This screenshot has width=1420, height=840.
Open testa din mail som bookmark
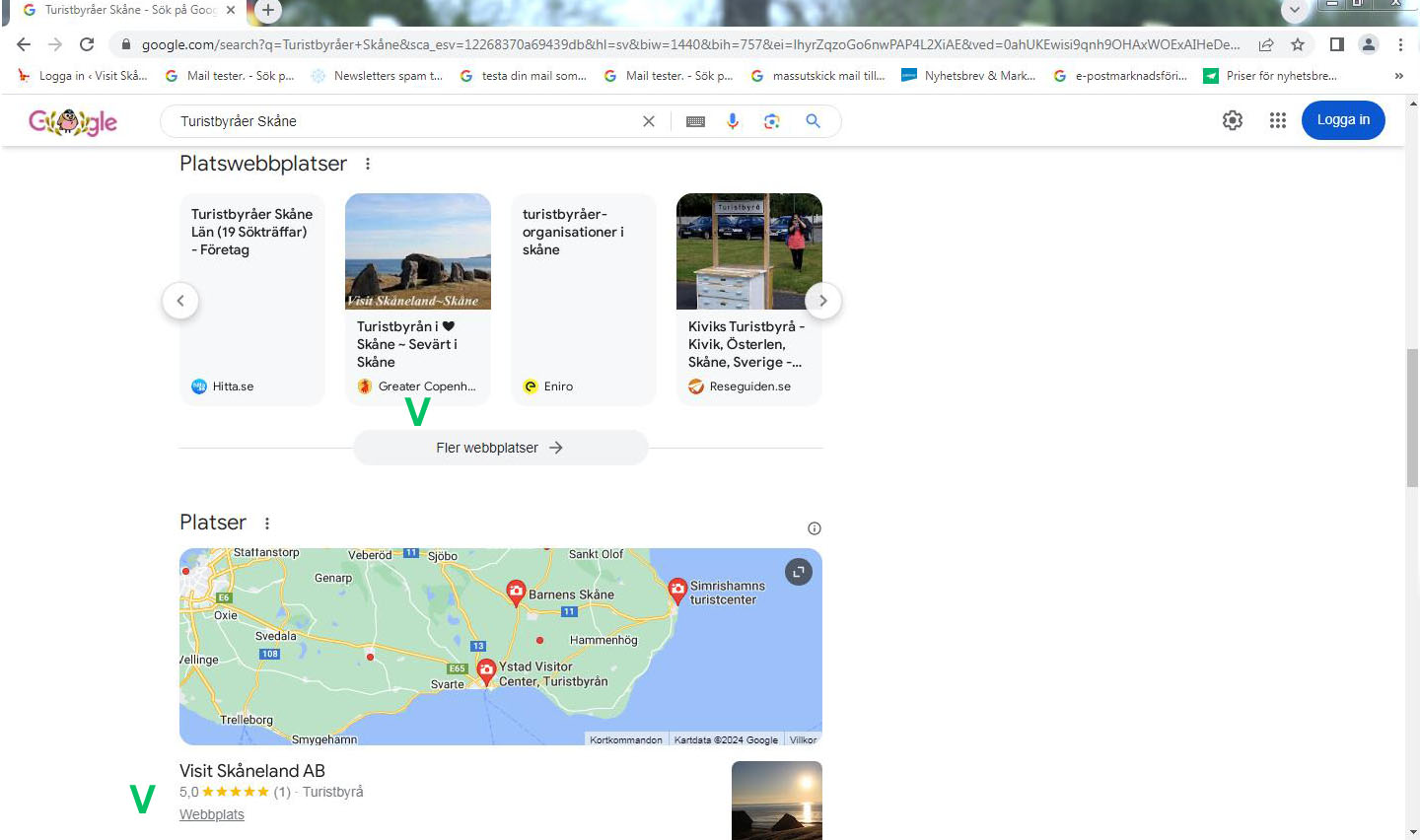coord(523,76)
